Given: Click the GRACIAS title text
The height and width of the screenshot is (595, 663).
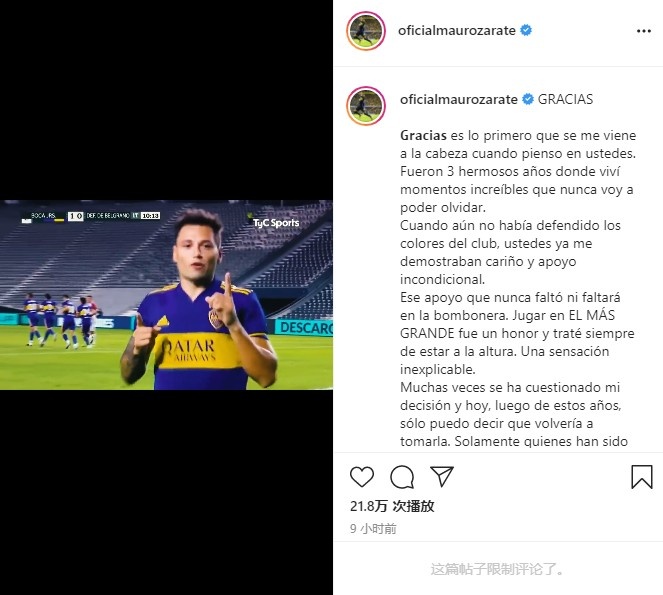Looking at the screenshot, I should (x=565, y=99).
